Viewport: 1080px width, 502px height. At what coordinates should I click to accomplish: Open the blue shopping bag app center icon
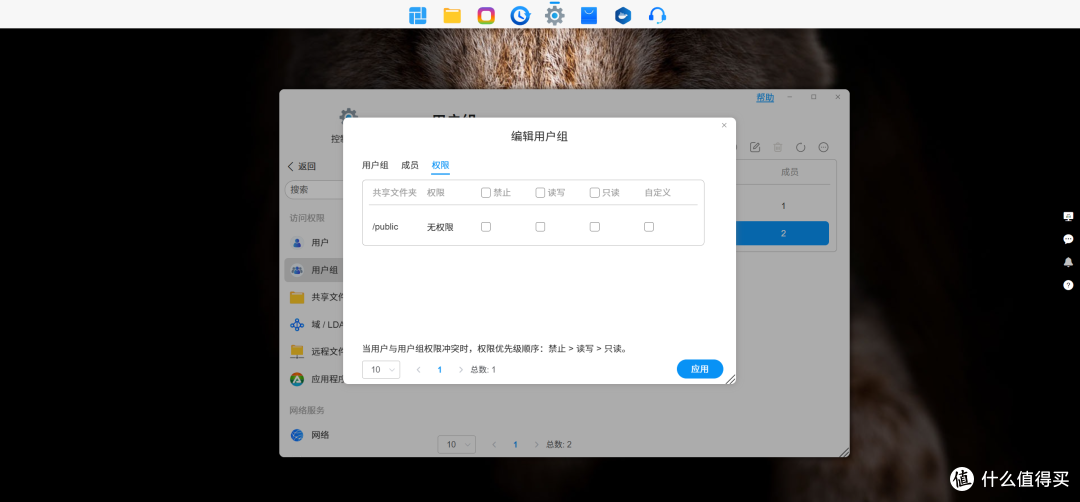click(x=589, y=15)
